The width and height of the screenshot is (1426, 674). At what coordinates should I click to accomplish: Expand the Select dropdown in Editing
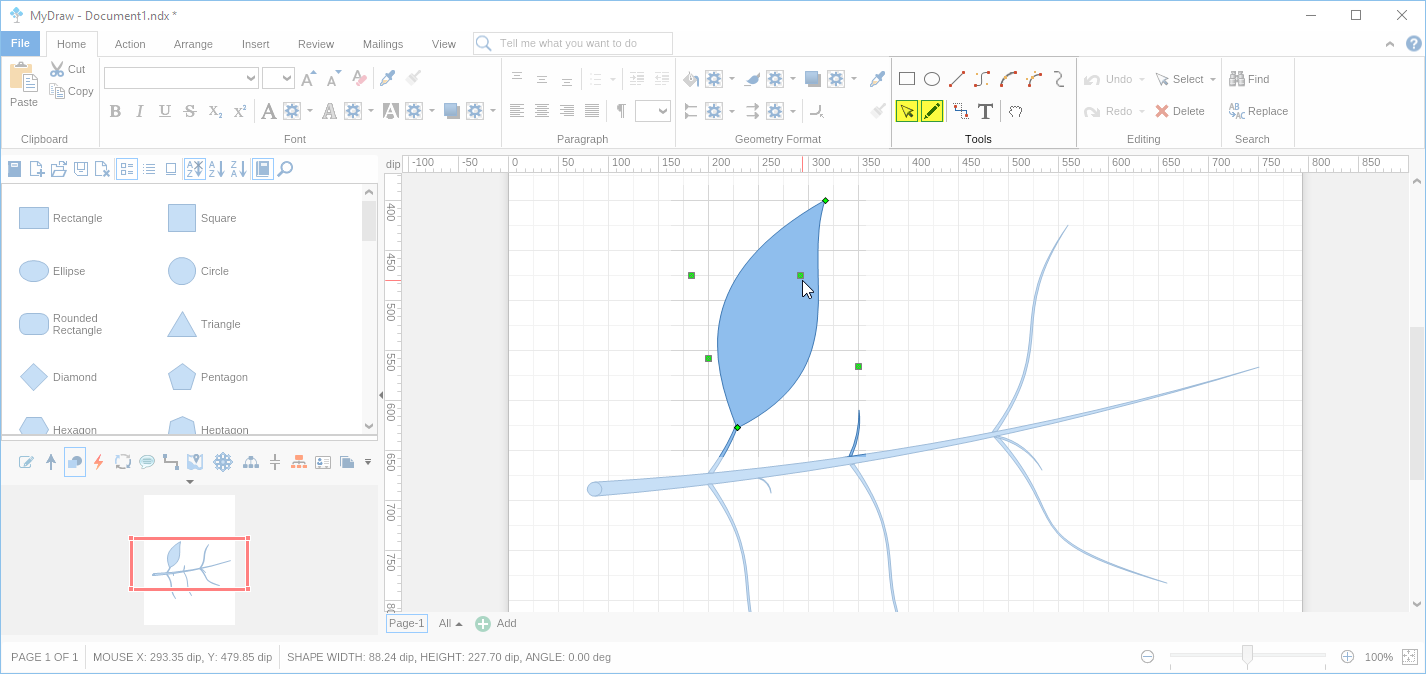pyautogui.click(x=1213, y=79)
